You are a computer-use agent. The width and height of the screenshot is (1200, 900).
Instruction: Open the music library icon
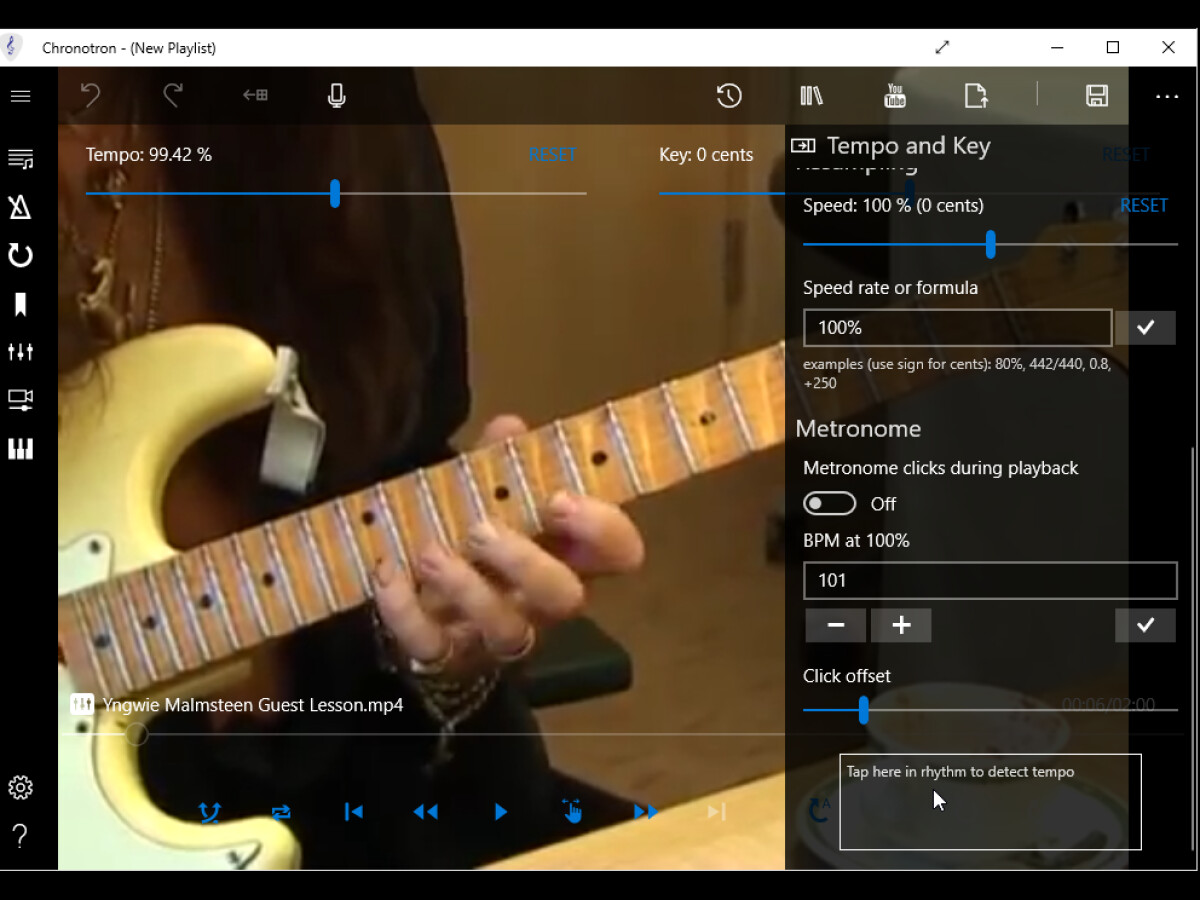[x=811, y=96]
